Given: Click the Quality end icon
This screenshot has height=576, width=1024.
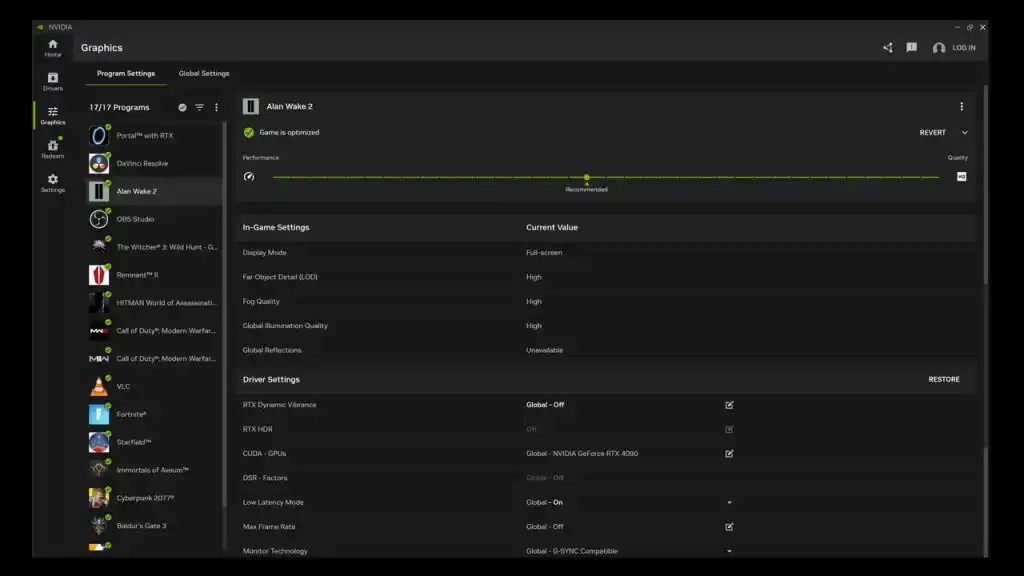Looking at the screenshot, I should tap(961, 177).
